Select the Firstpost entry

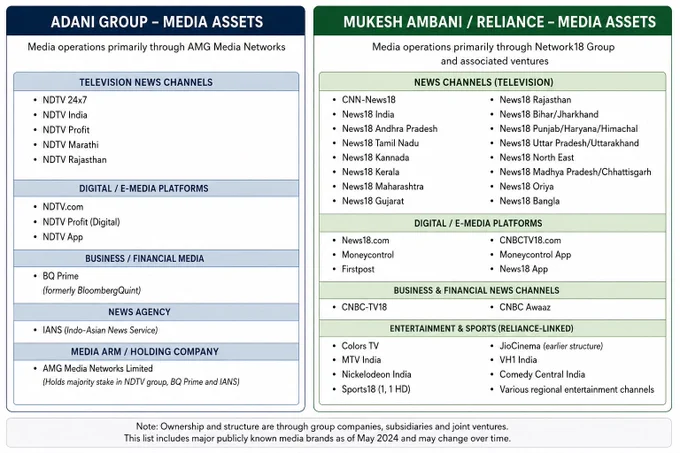point(358,269)
